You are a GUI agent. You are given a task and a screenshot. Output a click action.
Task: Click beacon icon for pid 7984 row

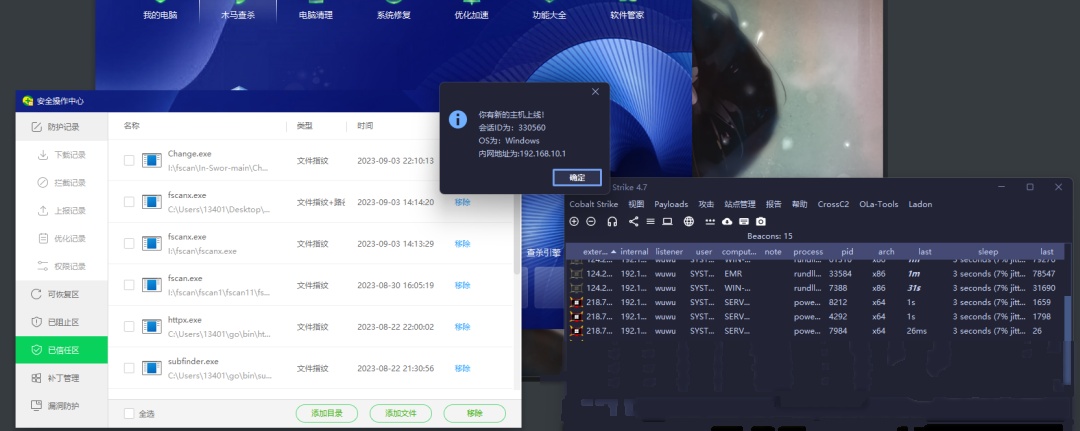pos(575,331)
